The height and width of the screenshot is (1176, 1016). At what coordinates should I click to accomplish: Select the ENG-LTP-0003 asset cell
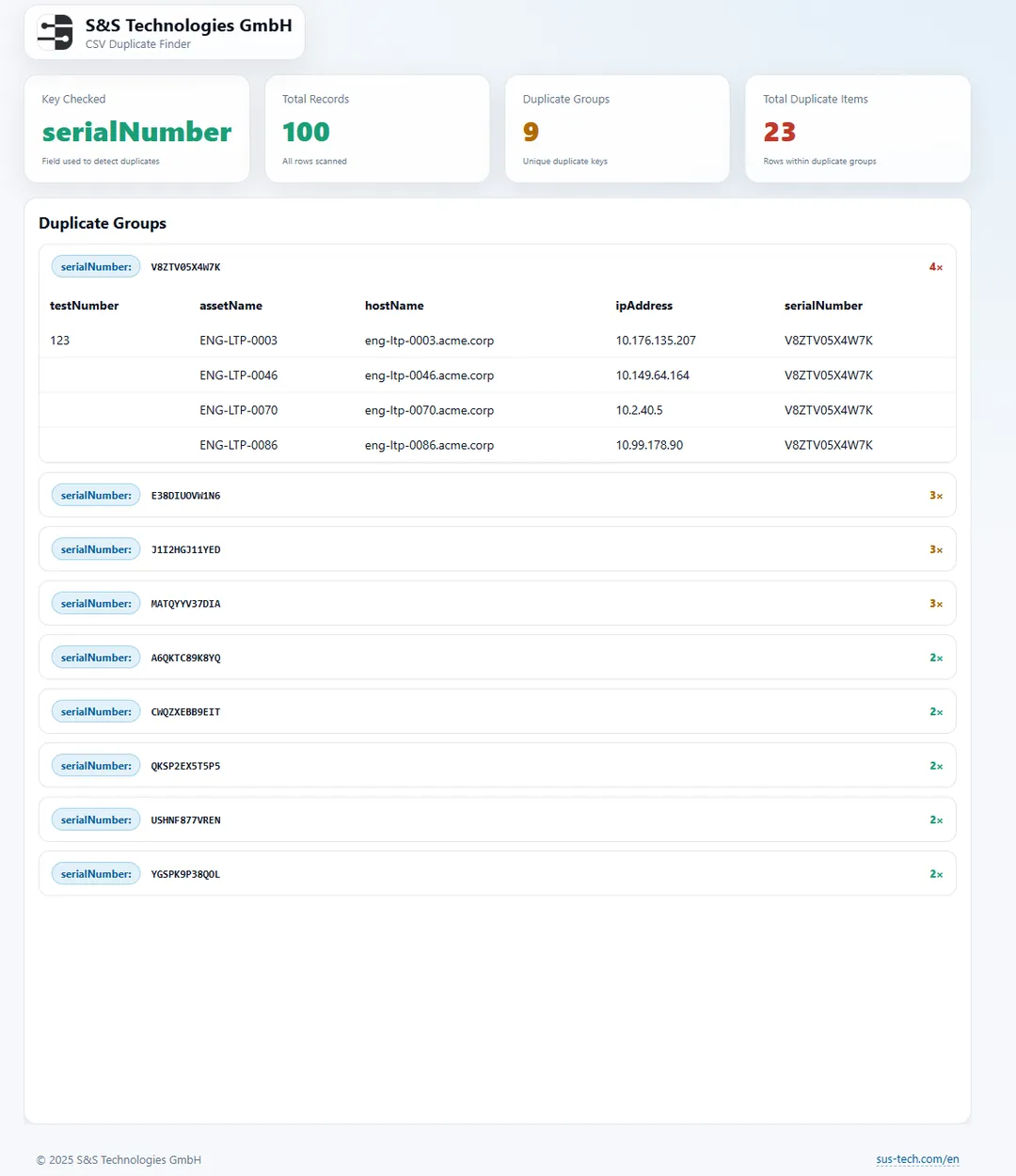click(238, 341)
